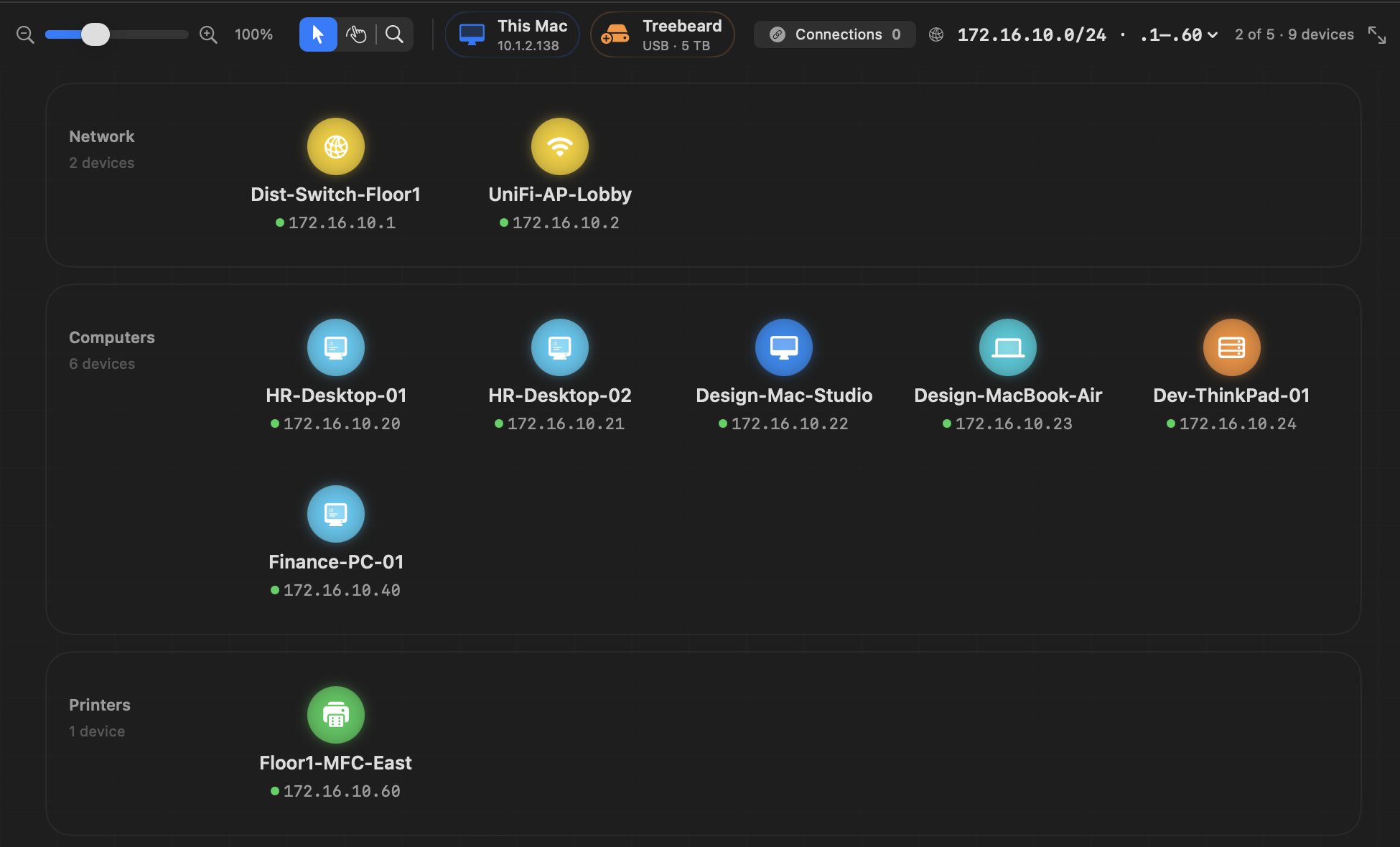Click the 2 of 5 · 9 devices label
The width and height of the screenshot is (1400, 847).
(1294, 34)
